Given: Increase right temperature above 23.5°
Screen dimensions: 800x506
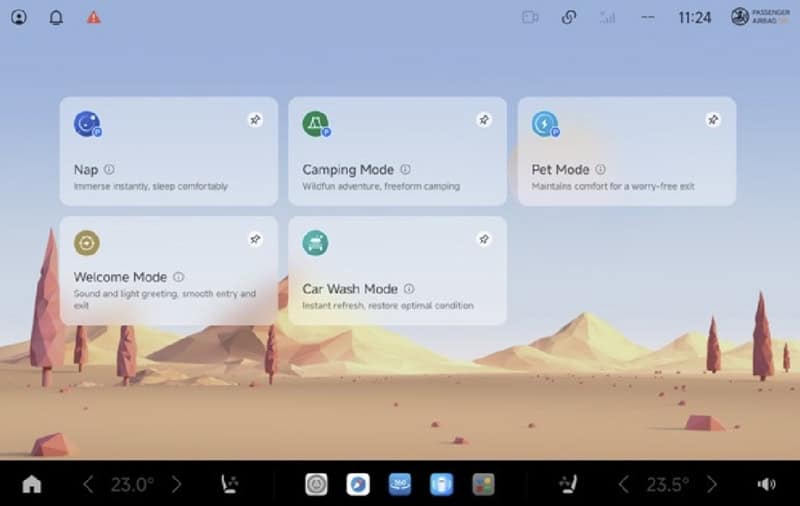Looking at the screenshot, I should [x=712, y=484].
